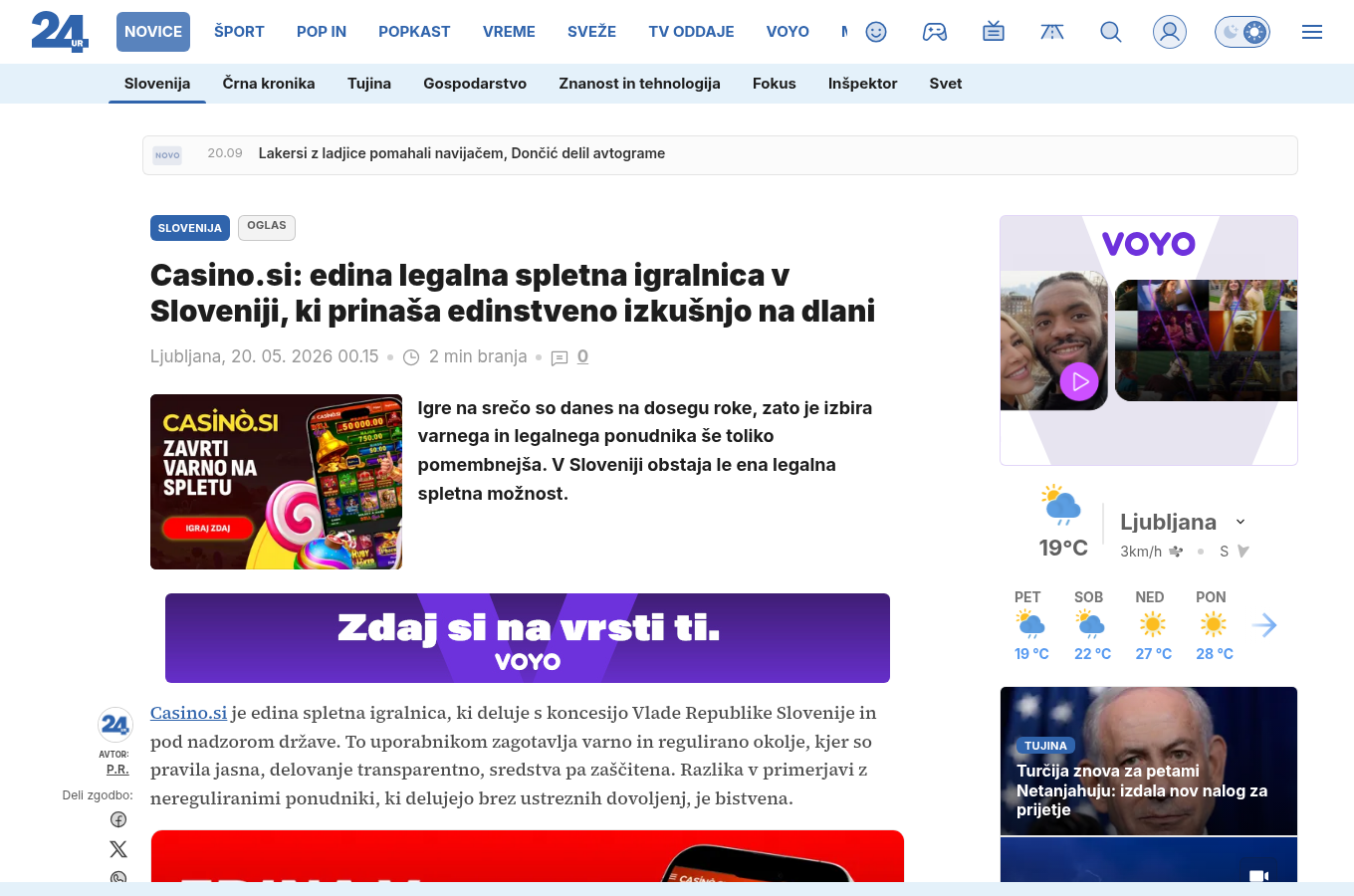This screenshot has width=1354, height=896.
Task: Open the smiley face icon in header
Action: (876, 32)
